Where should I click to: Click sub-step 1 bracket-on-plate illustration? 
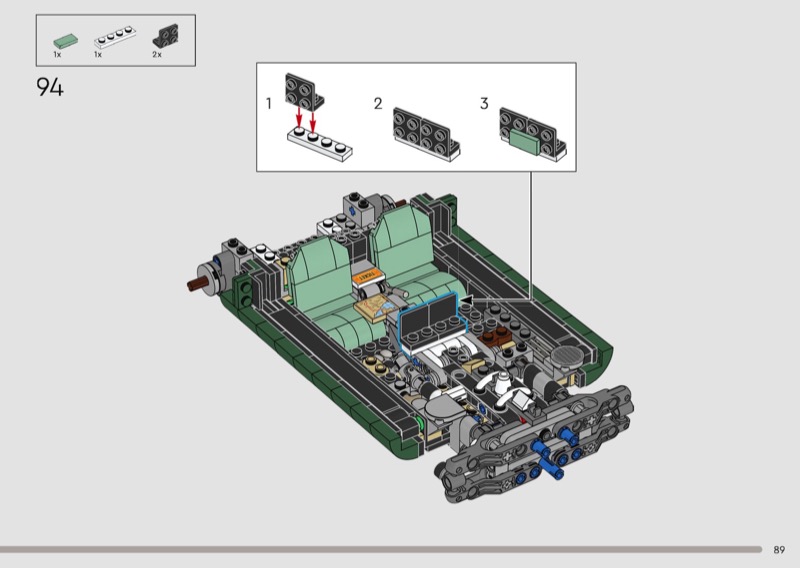tap(318, 117)
